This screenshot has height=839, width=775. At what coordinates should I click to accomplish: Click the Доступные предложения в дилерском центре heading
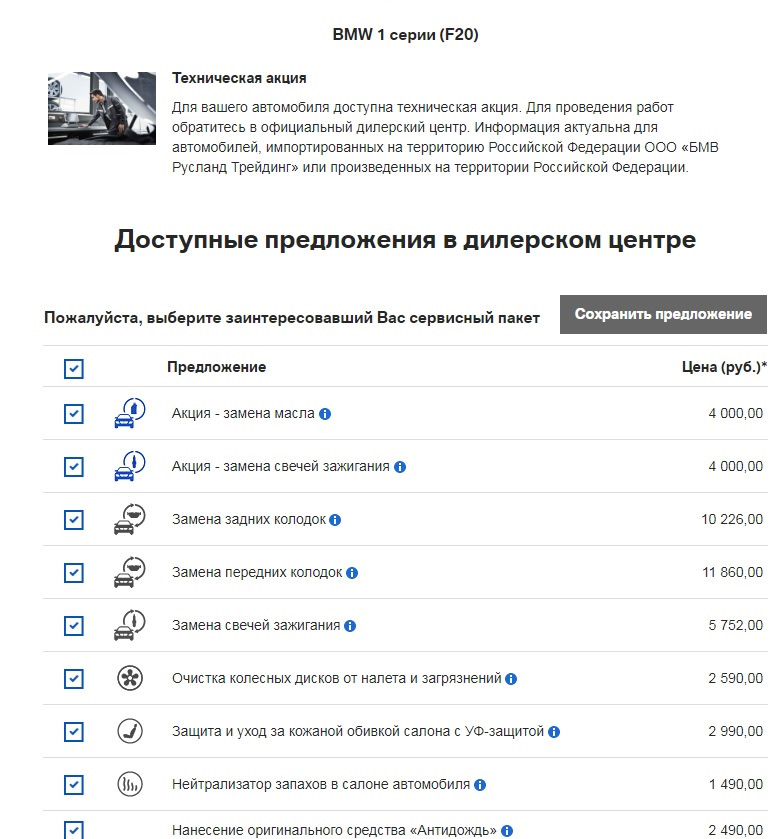click(405, 239)
